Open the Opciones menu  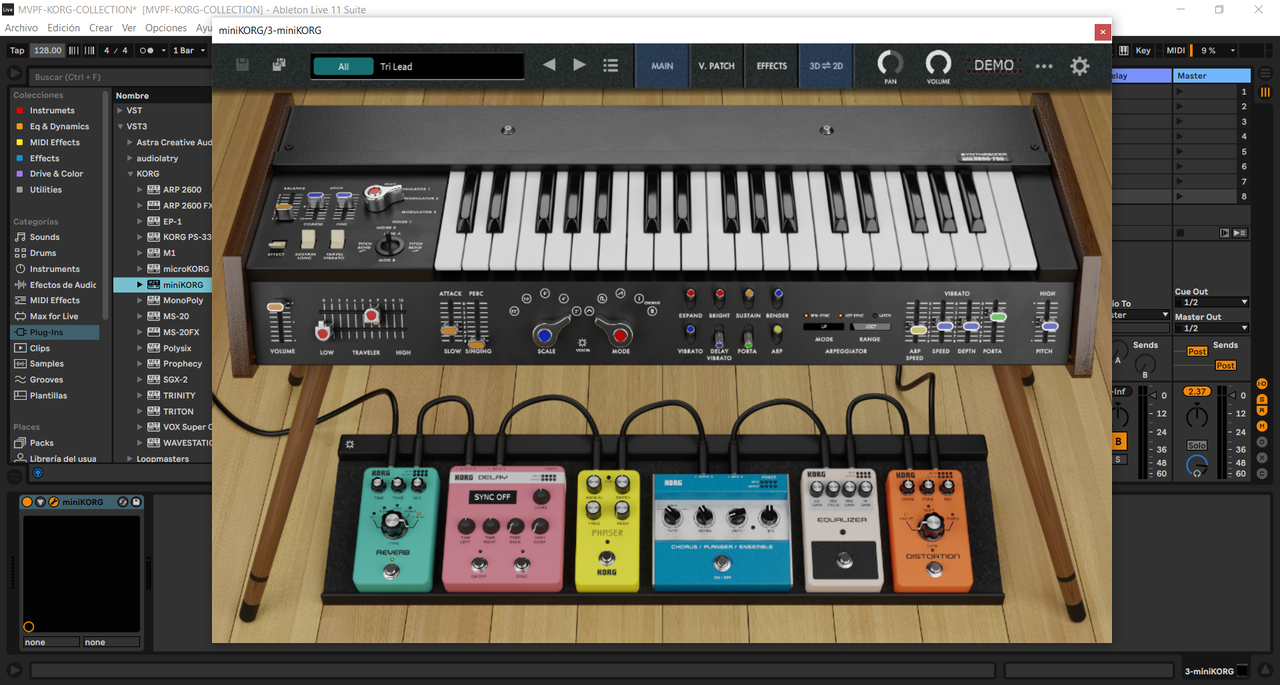pyautogui.click(x=166, y=28)
